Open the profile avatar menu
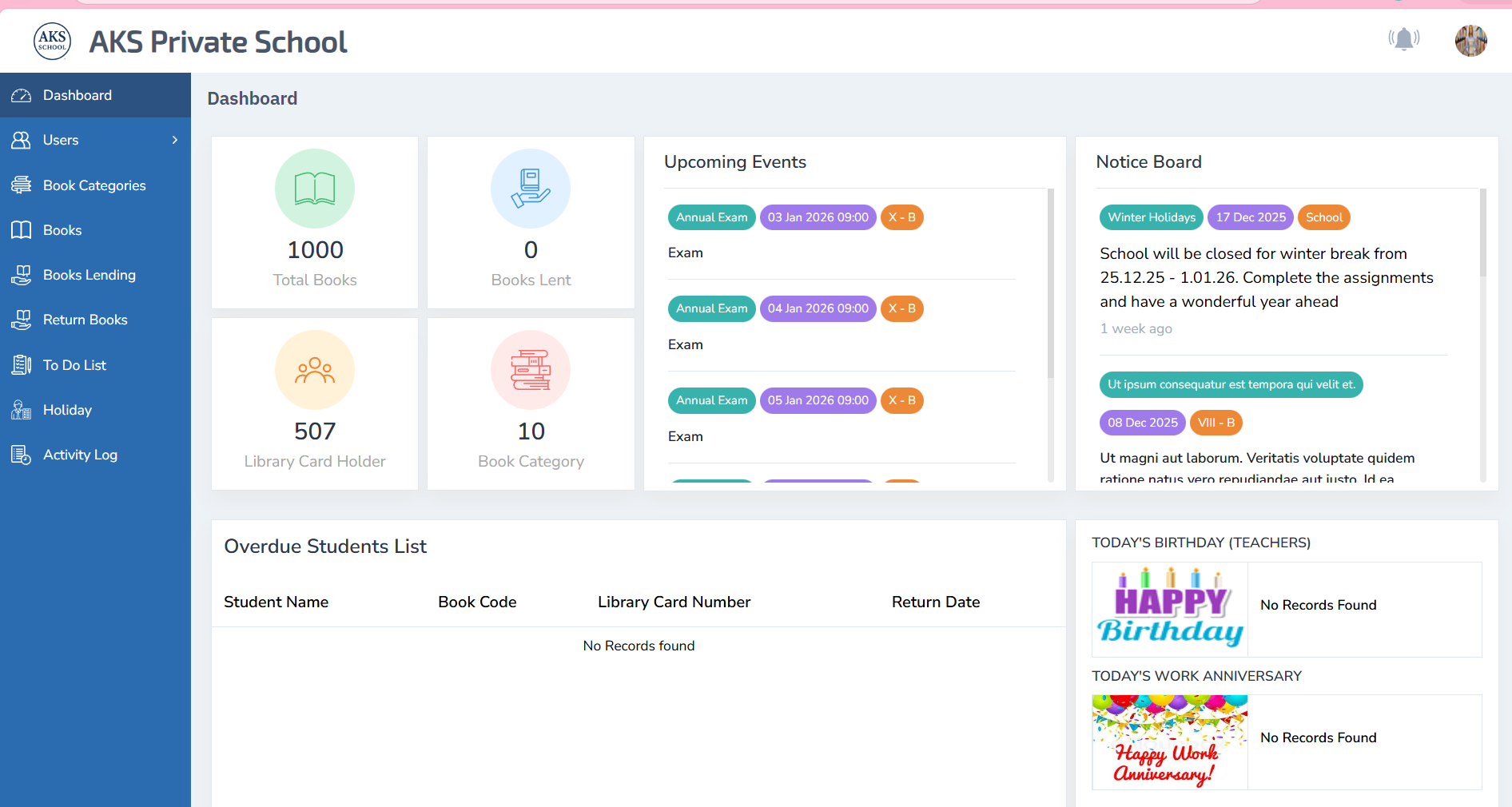The width and height of the screenshot is (1512, 807). [1470, 41]
